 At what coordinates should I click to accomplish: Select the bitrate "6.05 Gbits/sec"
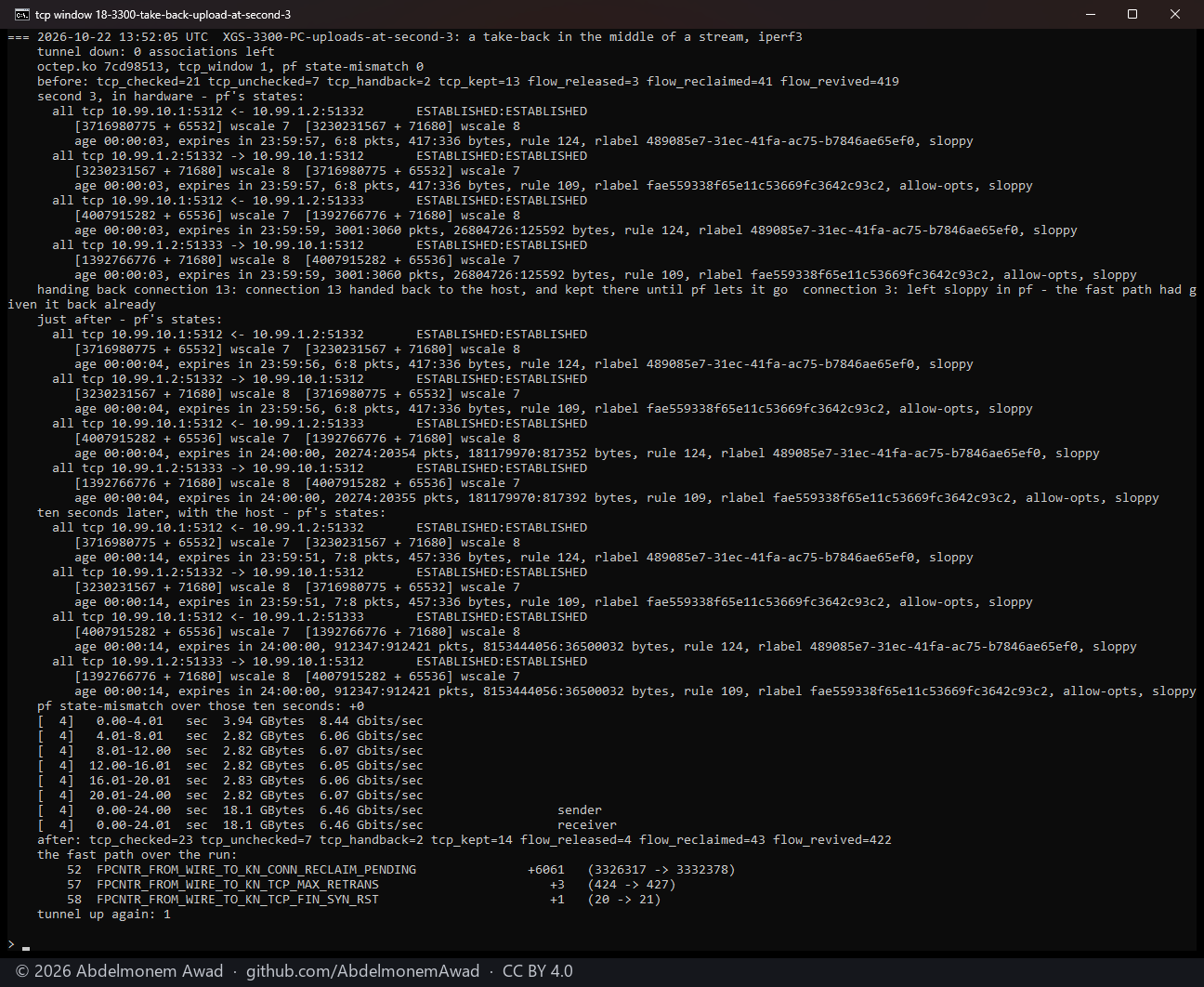[372, 766]
